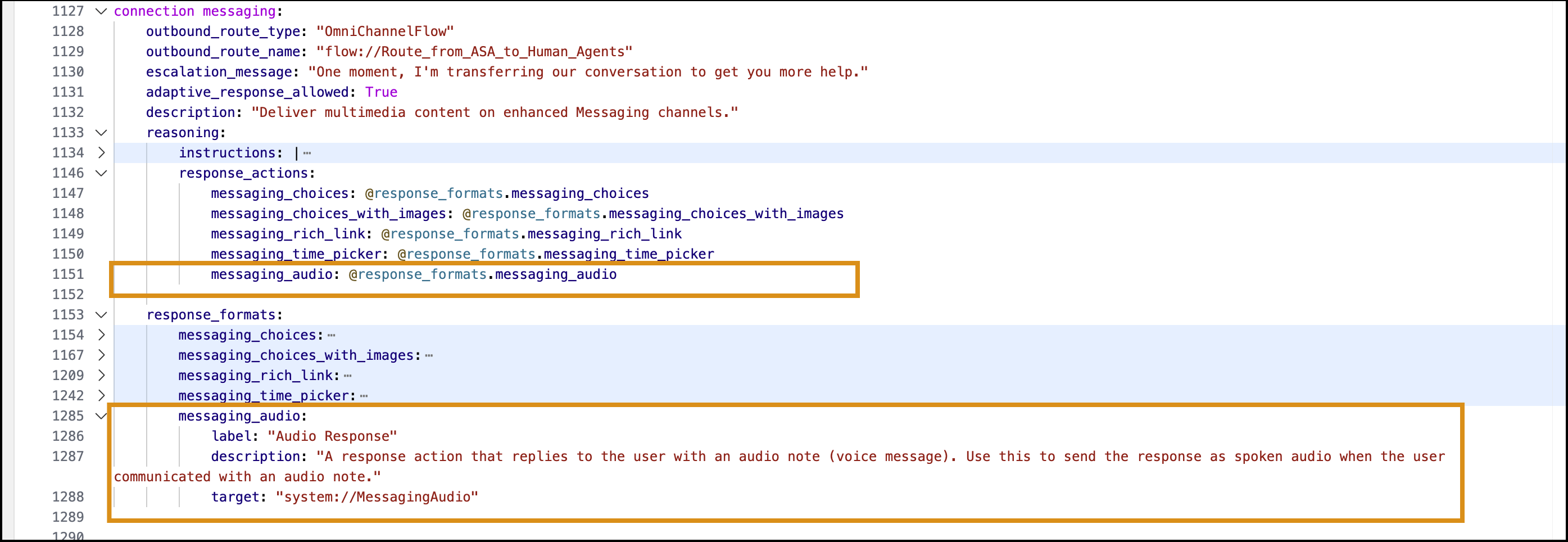Collapse the response_formats section
1568x542 pixels.
tap(102, 314)
